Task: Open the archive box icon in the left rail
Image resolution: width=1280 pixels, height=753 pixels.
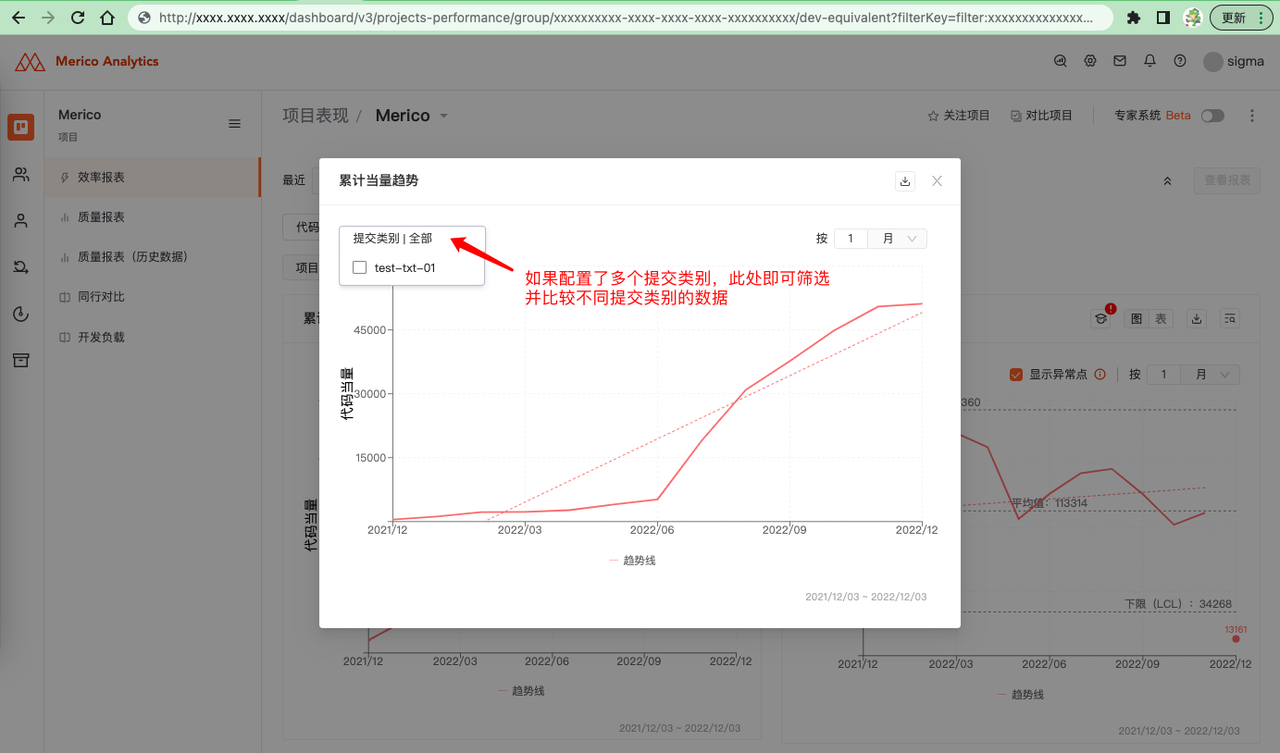Action: pyautogui.click(x=21, y=360)
